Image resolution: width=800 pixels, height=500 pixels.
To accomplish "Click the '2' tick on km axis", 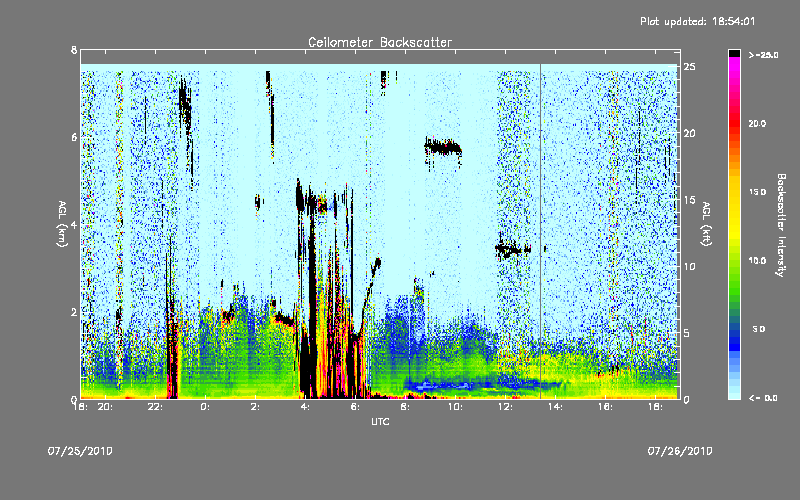I will click(x=74, y=312).
